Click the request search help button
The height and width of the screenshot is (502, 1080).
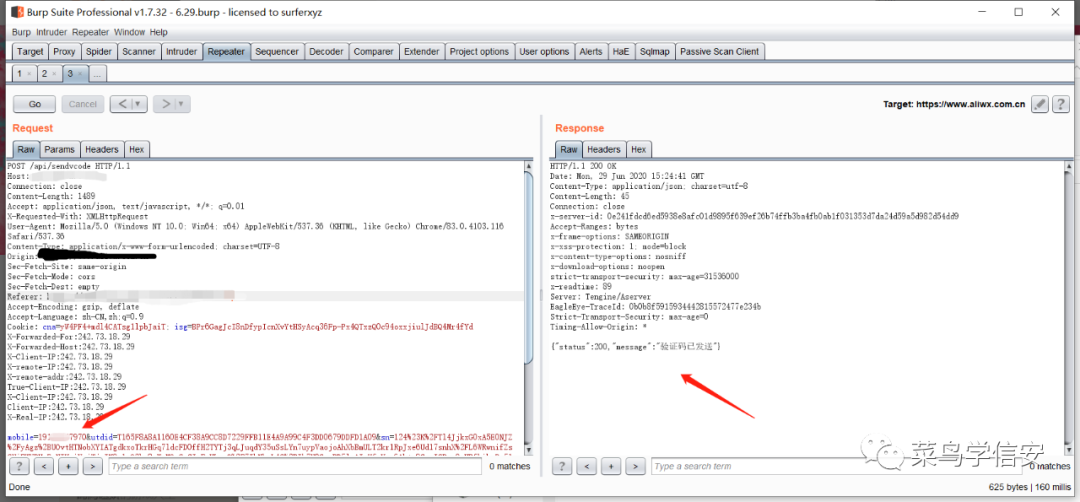click(x=21, y=467)
